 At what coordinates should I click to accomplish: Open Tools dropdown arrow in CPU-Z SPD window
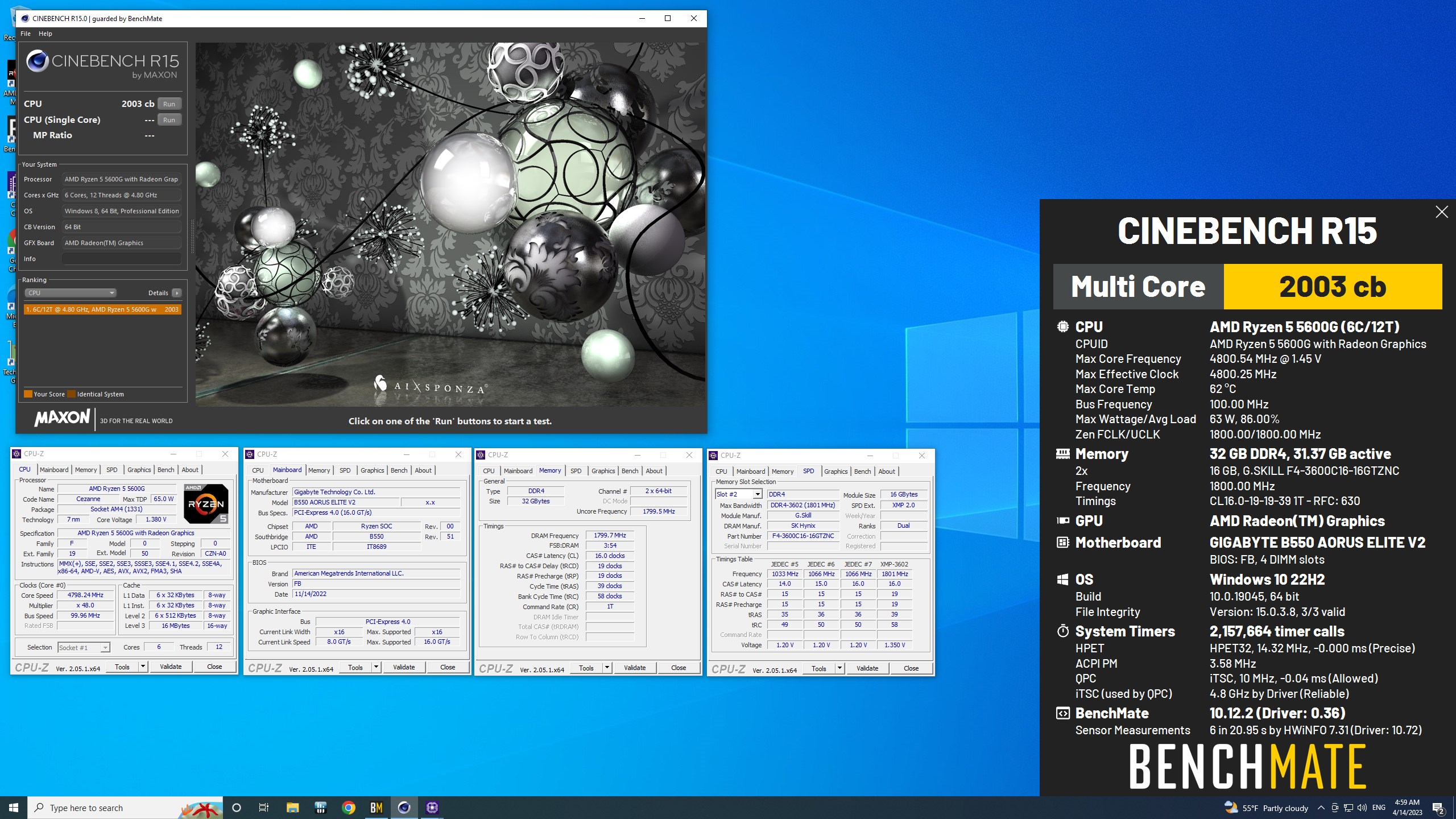[839, 668]
